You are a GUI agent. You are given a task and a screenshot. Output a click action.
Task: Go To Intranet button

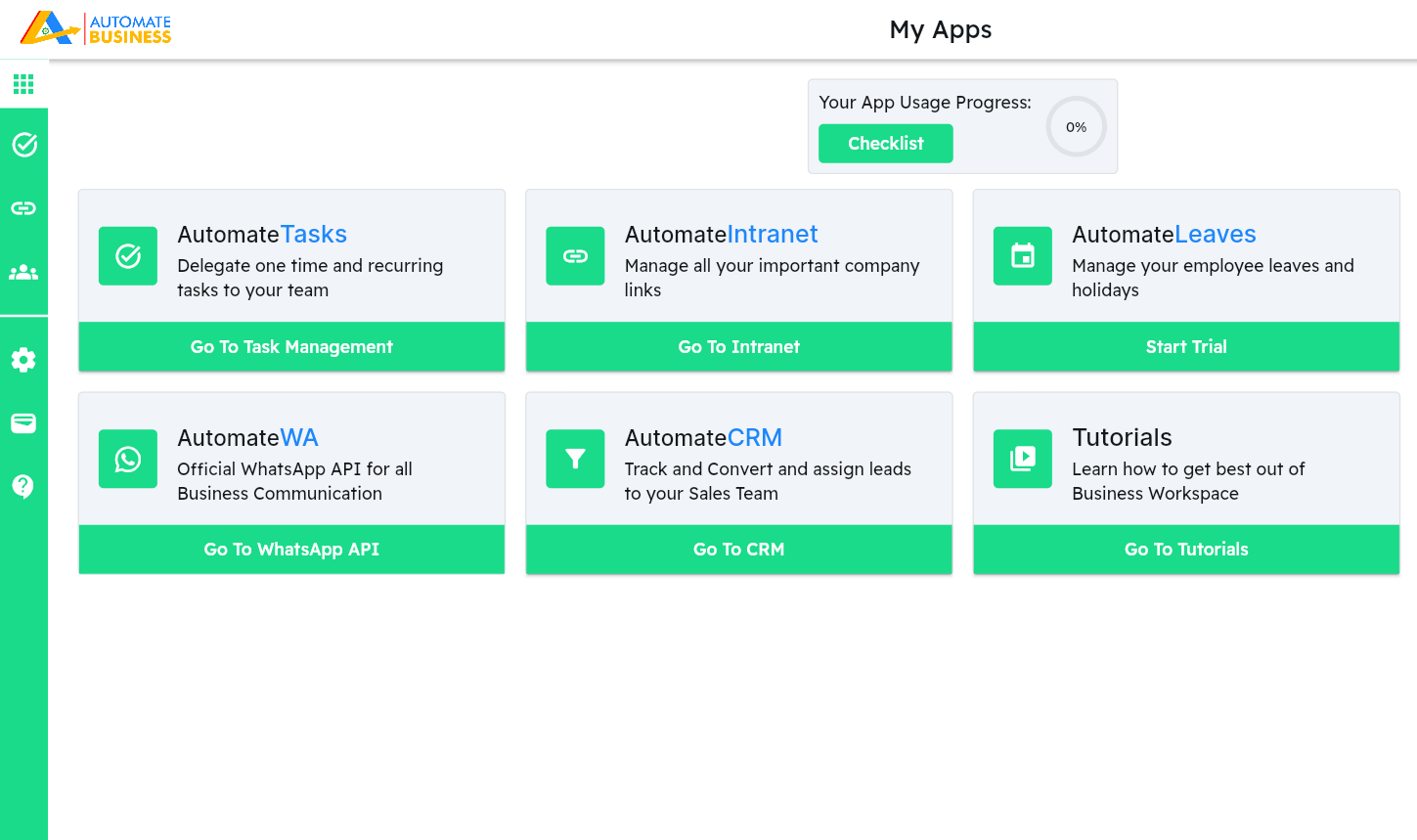point(739,347)
